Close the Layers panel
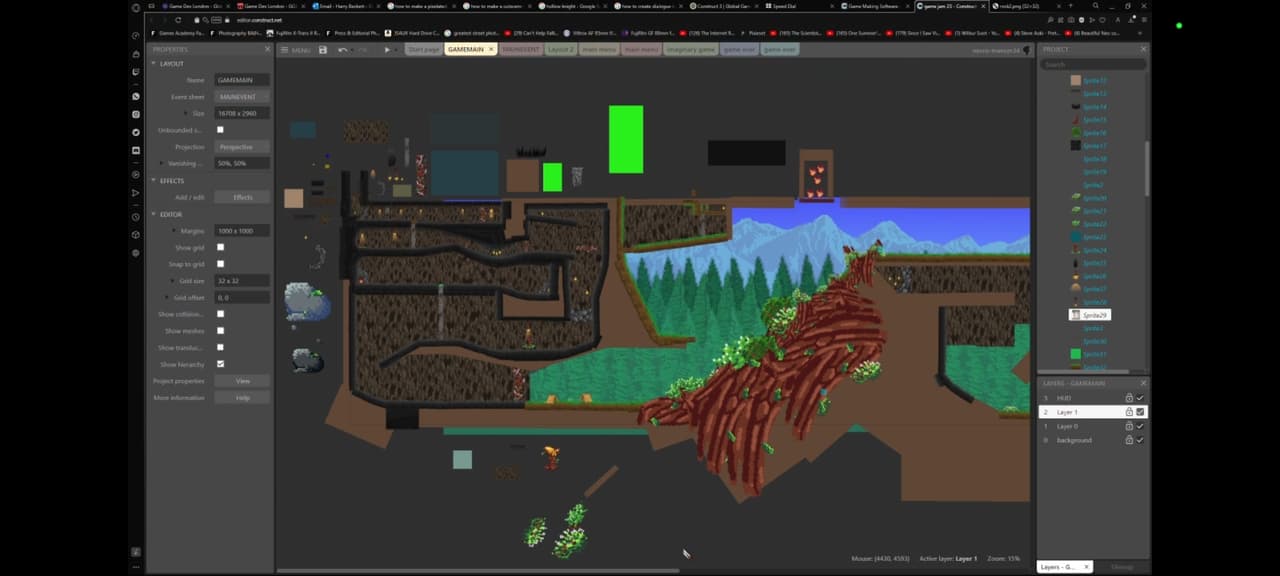Viewport: 1280px width, 576px height. point(1144,383)
